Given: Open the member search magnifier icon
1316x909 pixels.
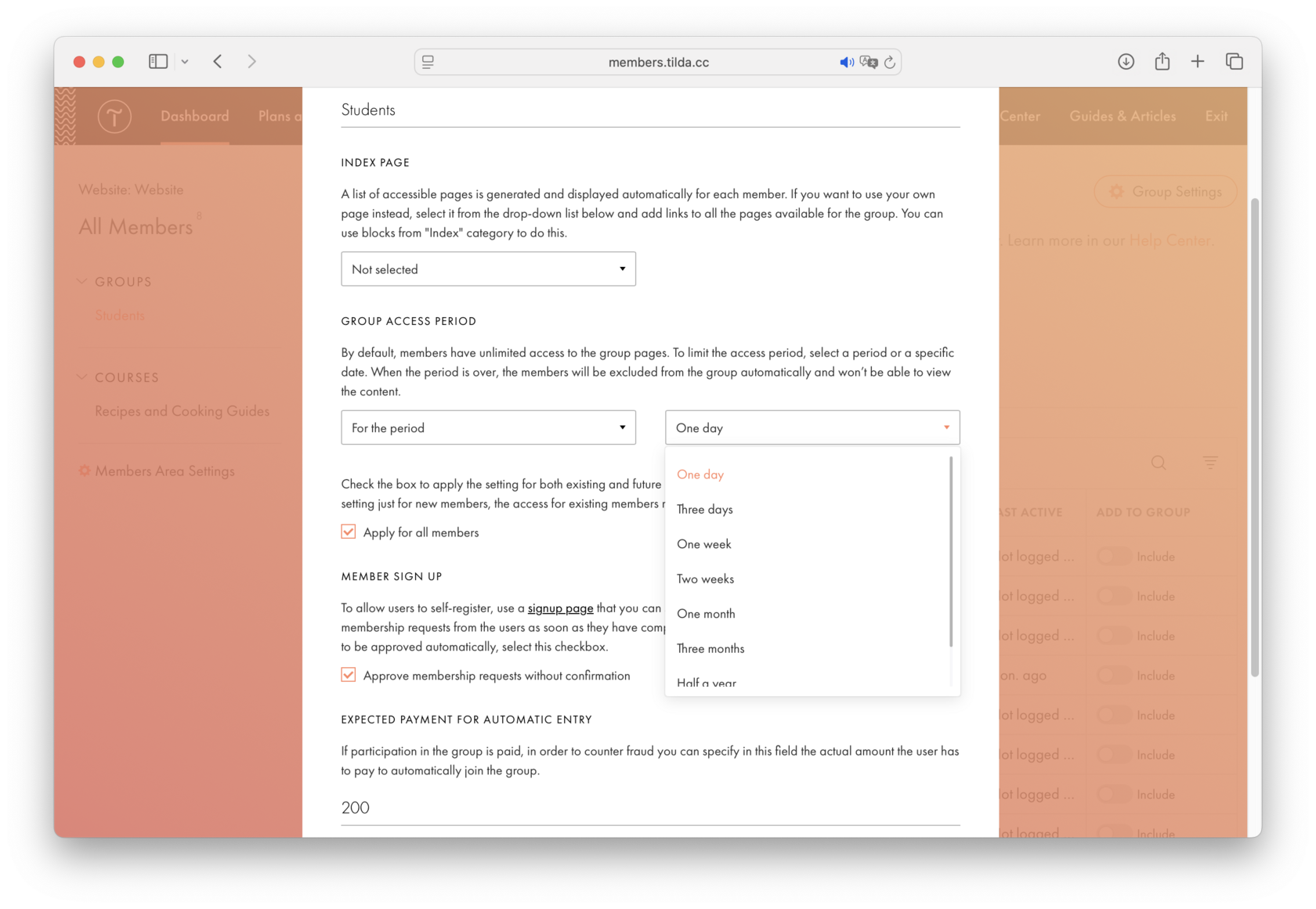Looking at the screenshot, I should click(x=1159, y=462).
